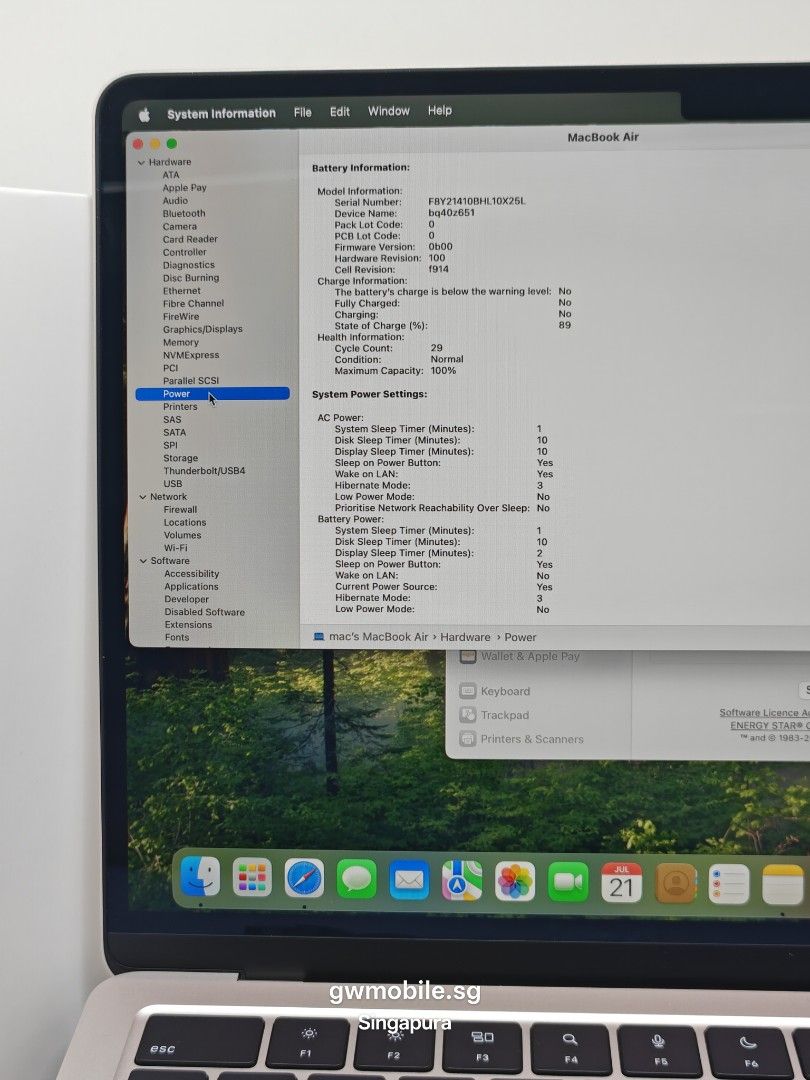This screenshot has height=1080, width=810.
Task: Click Hardware in the path bar
Action: 465,637
